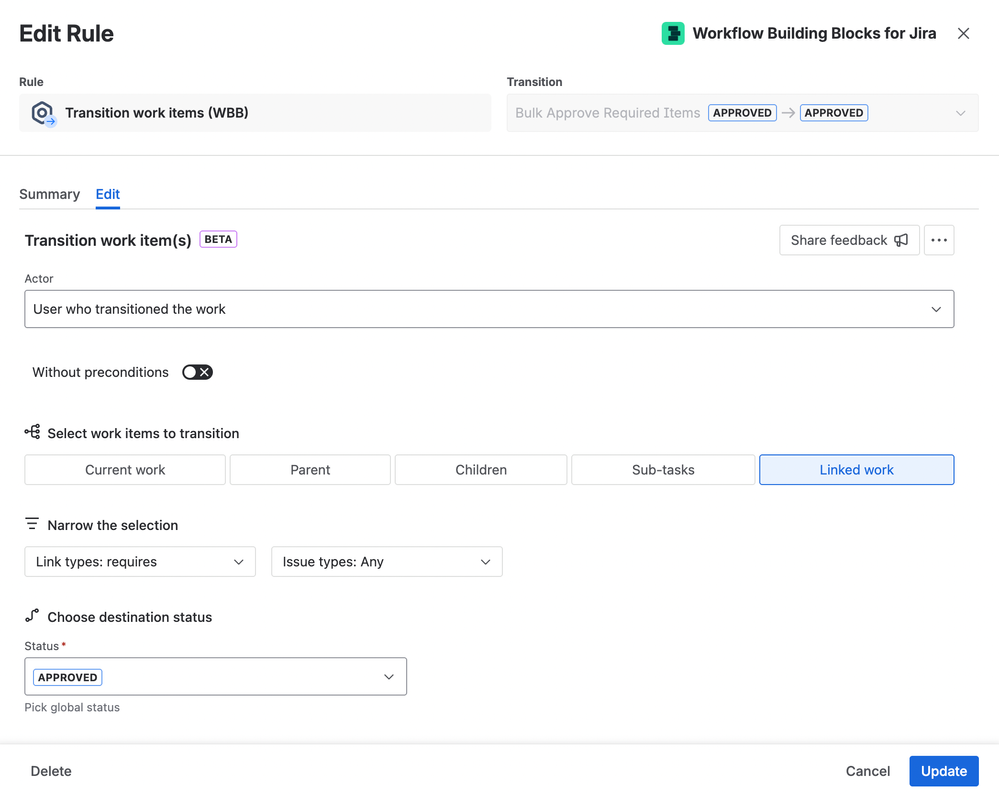Screen dimensions: 999x794
Task: Click the megaphone icon in Share feedback
Action: point(901,240)
